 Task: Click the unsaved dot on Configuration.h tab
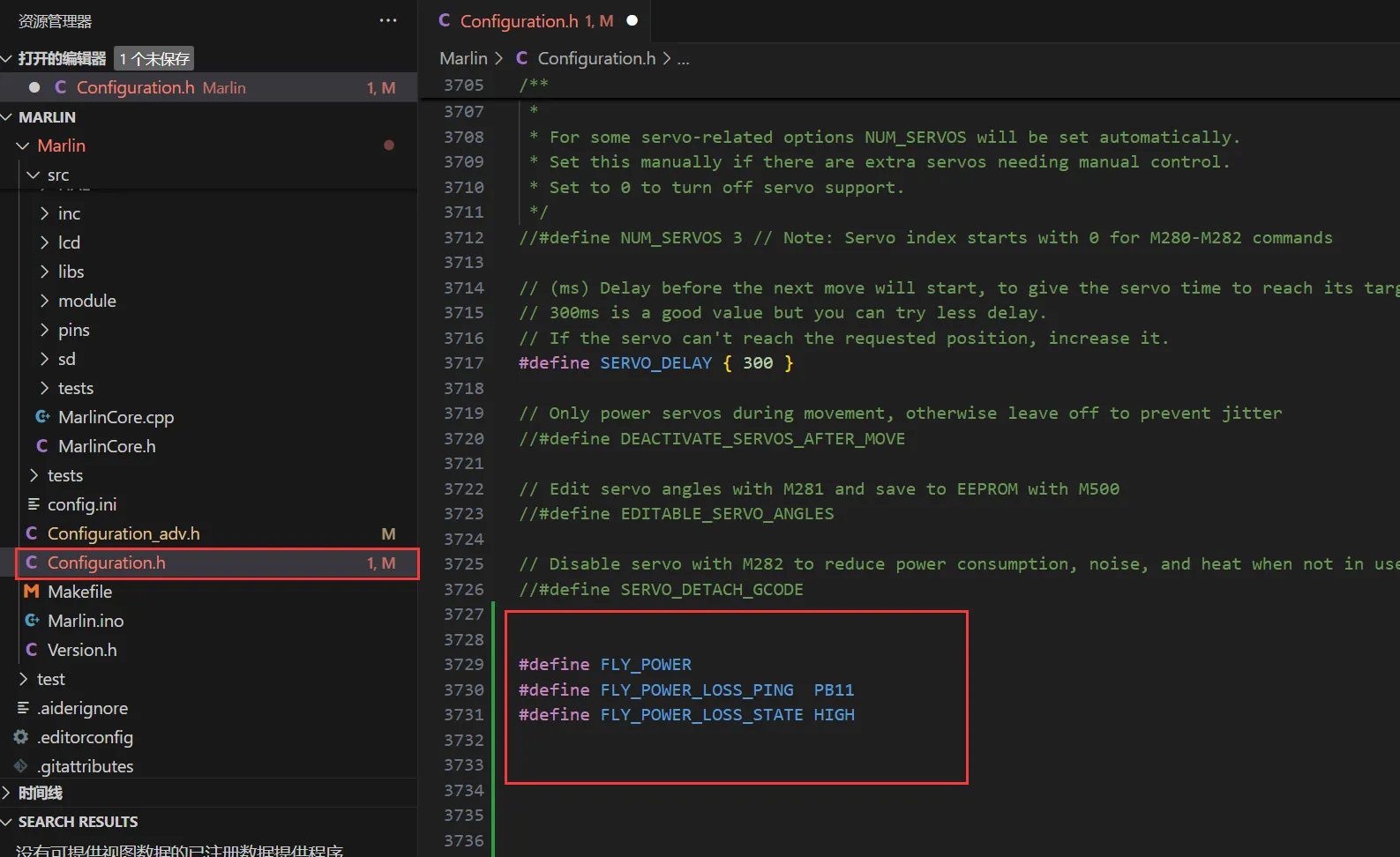pos(632,21)
